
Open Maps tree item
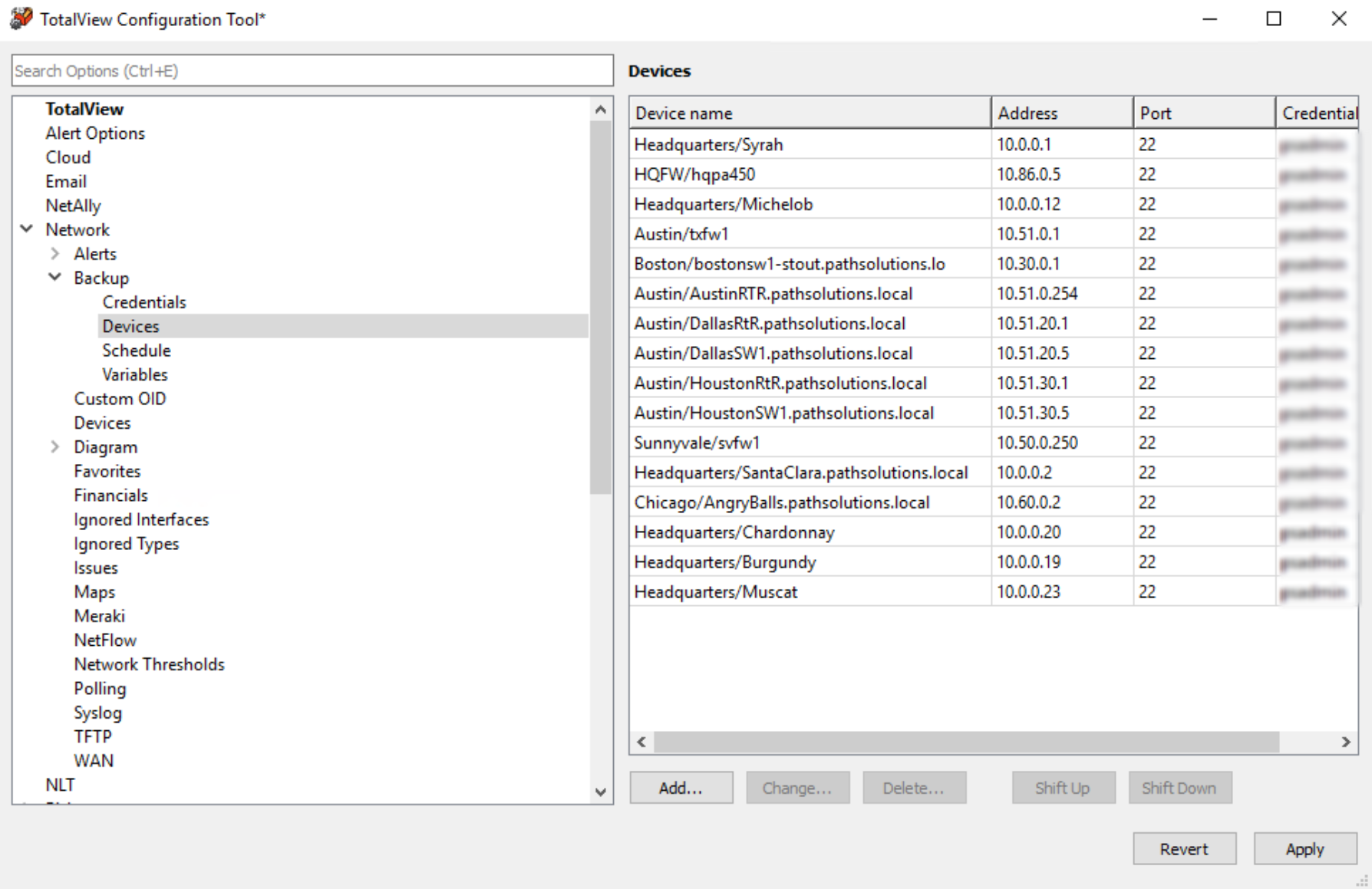pos(94,592)
